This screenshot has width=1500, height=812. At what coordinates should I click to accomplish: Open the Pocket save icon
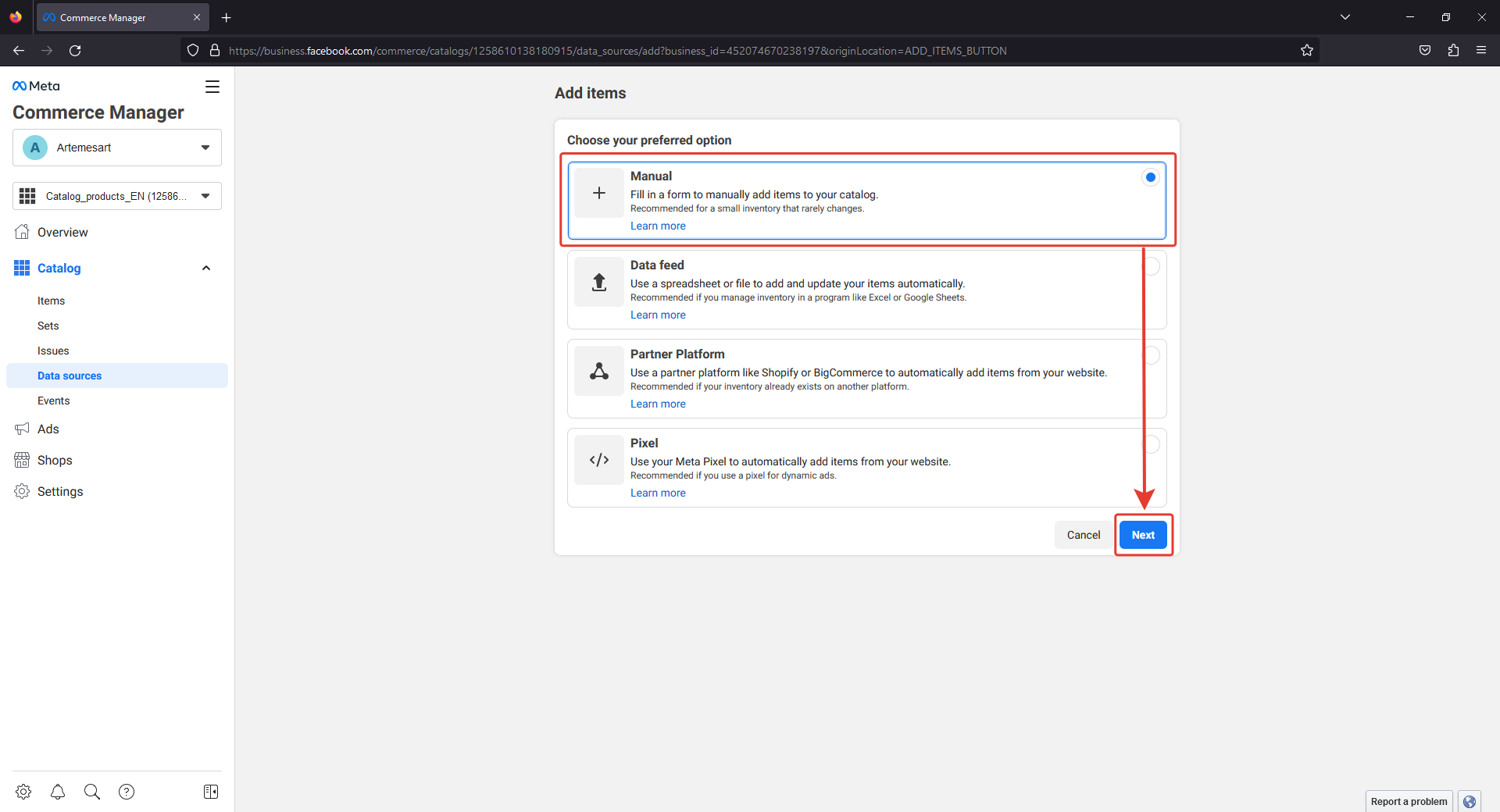tap(1425, 51)
